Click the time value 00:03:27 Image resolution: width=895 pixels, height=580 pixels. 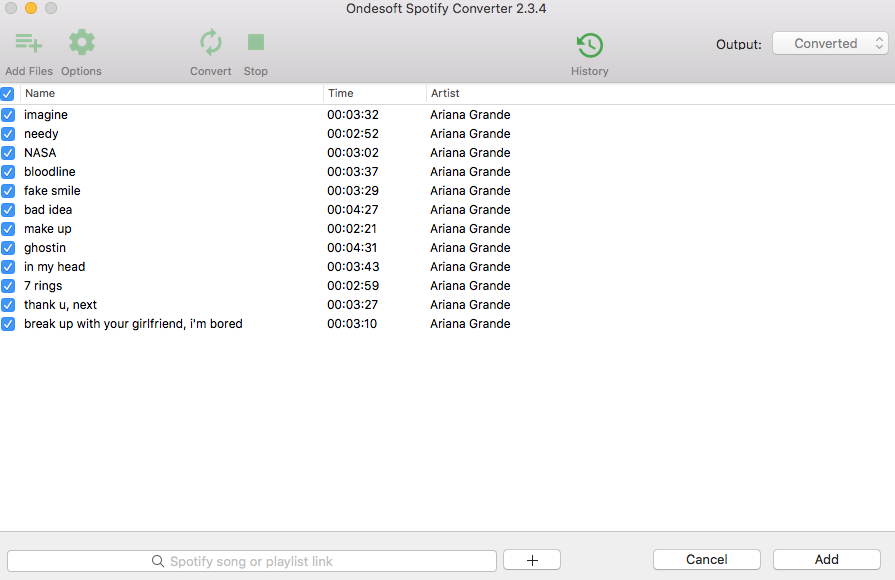click(x=353, y=305)
